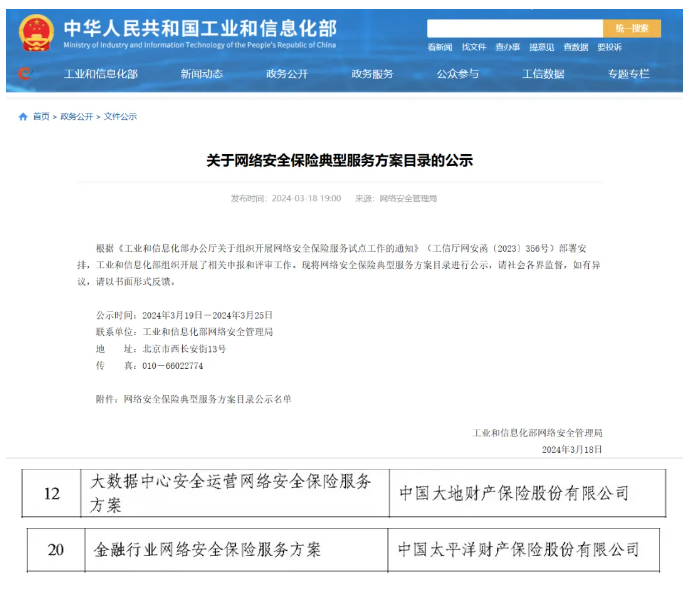Screen dimensions: 687x590
Task: Click cell 大数据中心安全运营网络安全保险服务方案
Action: tap(235, 494)
